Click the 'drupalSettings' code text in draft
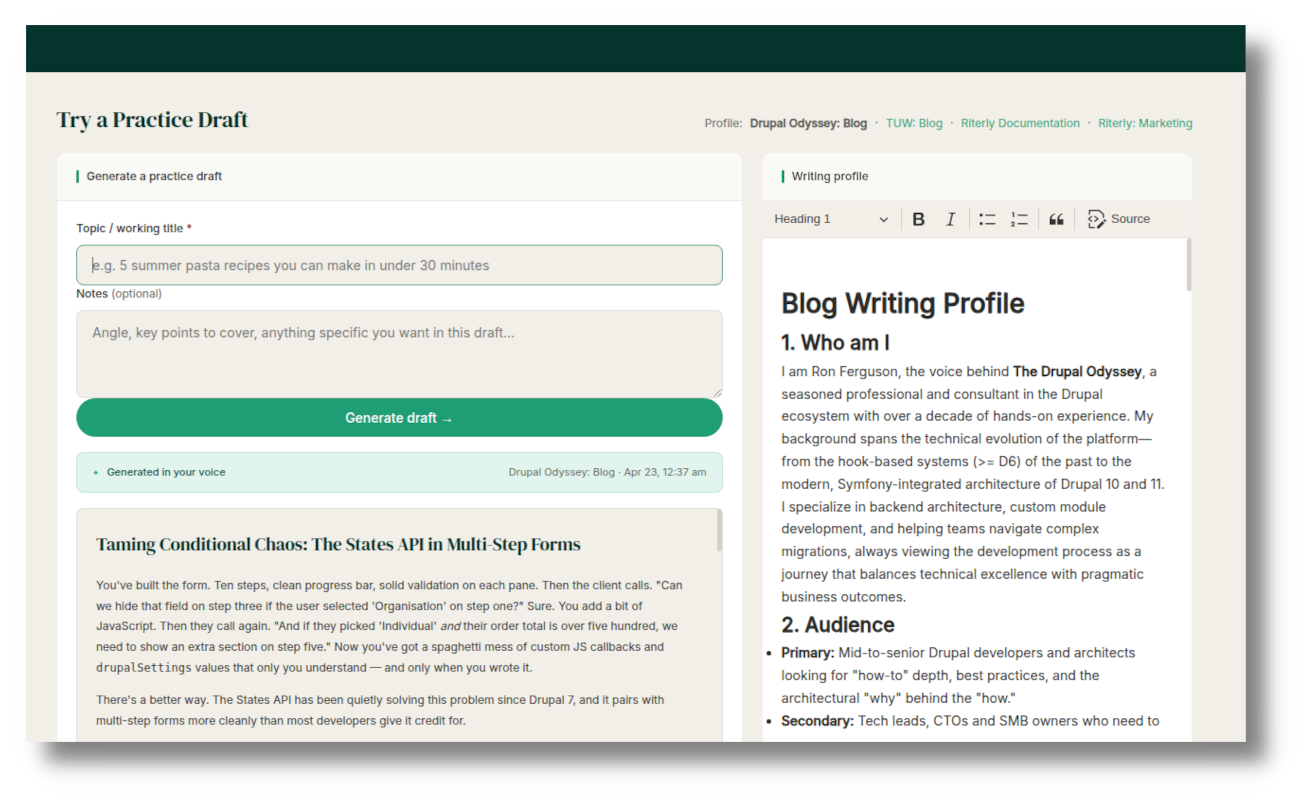This screenshot has height=795, width=1316. click(144, 667)
